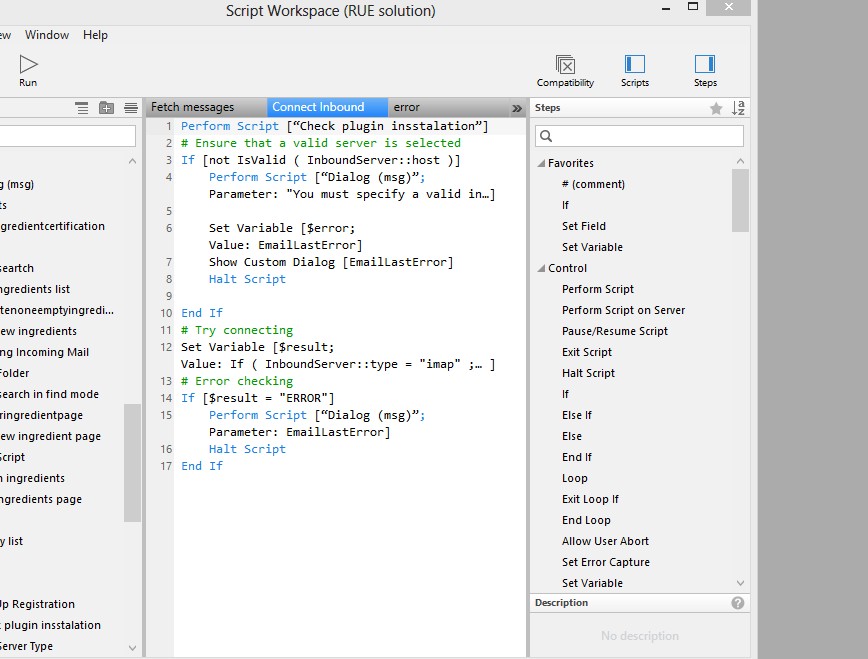Click the list view icon in scripts pane

[x=82, y=108]
